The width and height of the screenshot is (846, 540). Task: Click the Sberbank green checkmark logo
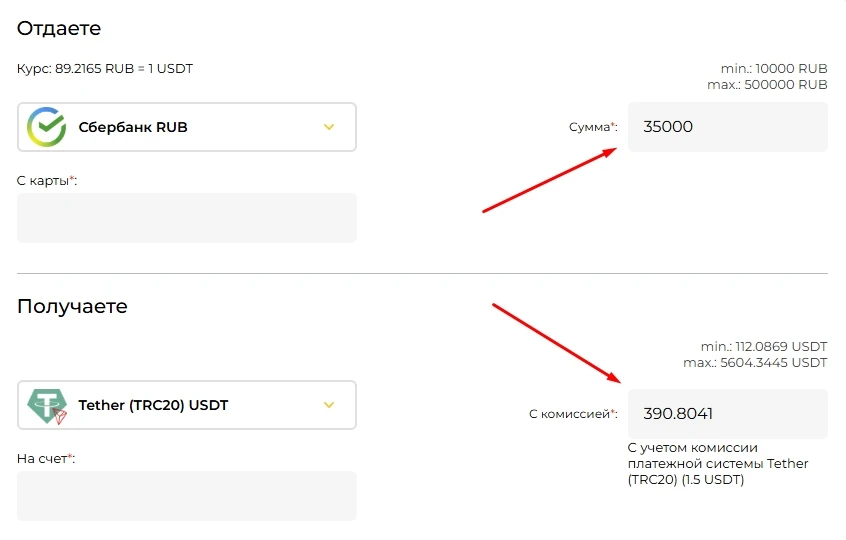point(46,127)
